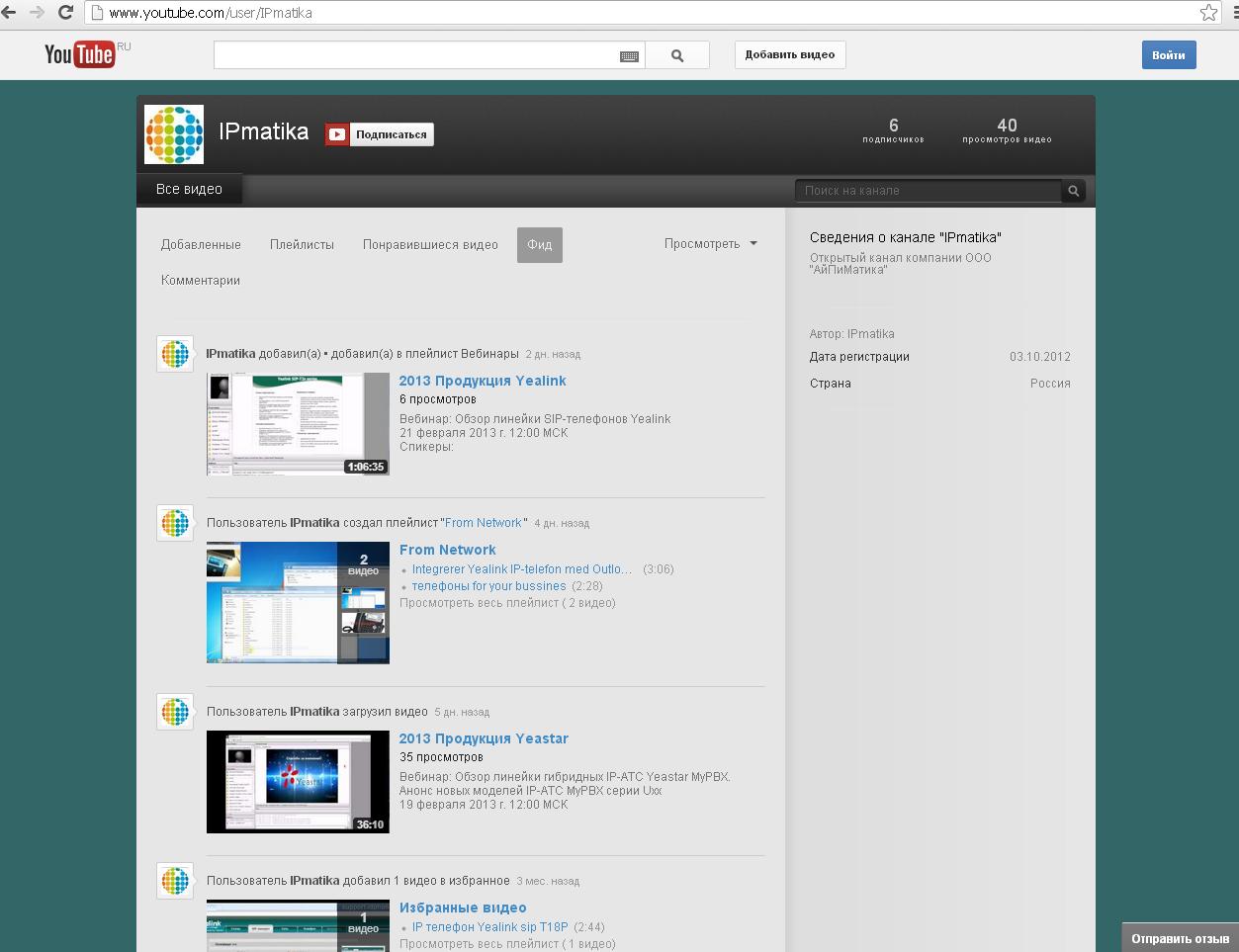Image resolution: width=1239 pixels, height=952 pixels.
Task: Select the Понравившиеся видео tab
Action: [430, 244]
